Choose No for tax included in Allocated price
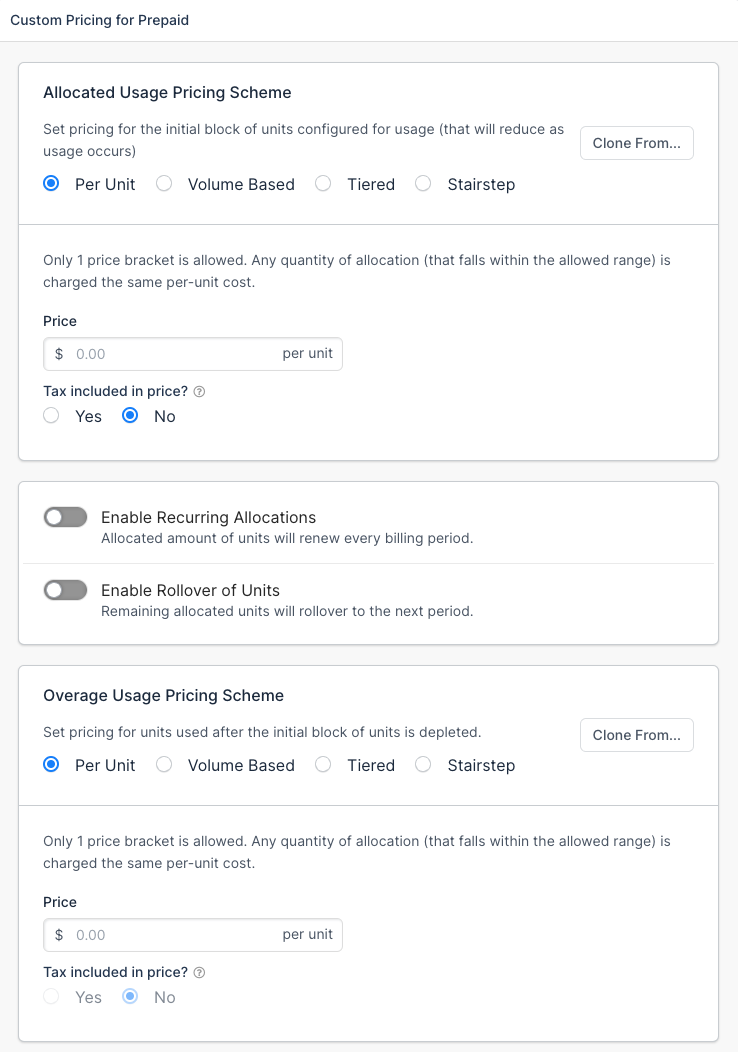Screen dimensions: 738x1052 [129, 415]
